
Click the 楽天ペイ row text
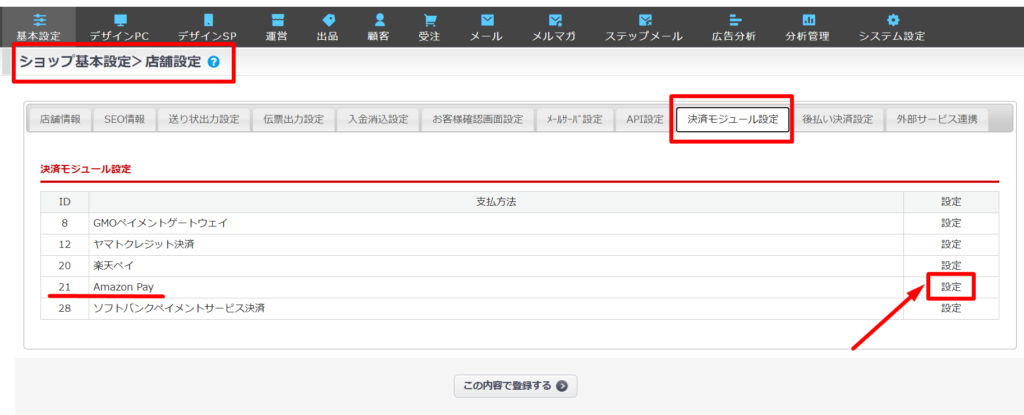113,265
